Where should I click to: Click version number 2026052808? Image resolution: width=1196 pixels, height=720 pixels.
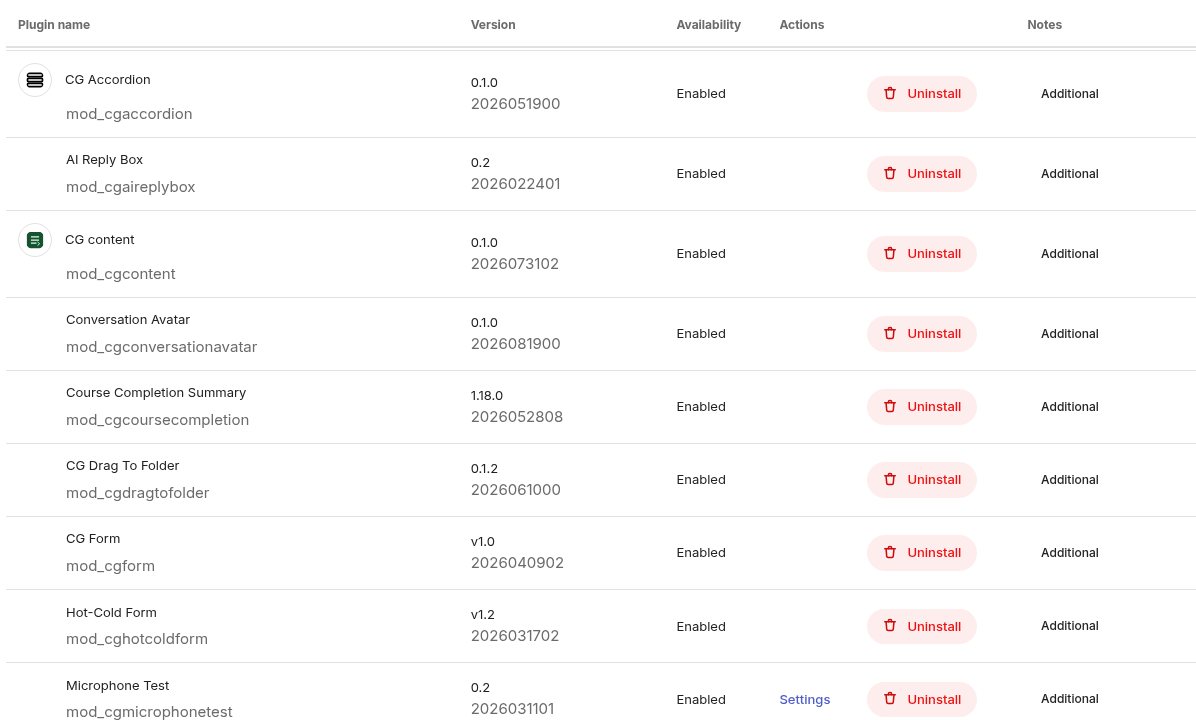pos(517,417)
